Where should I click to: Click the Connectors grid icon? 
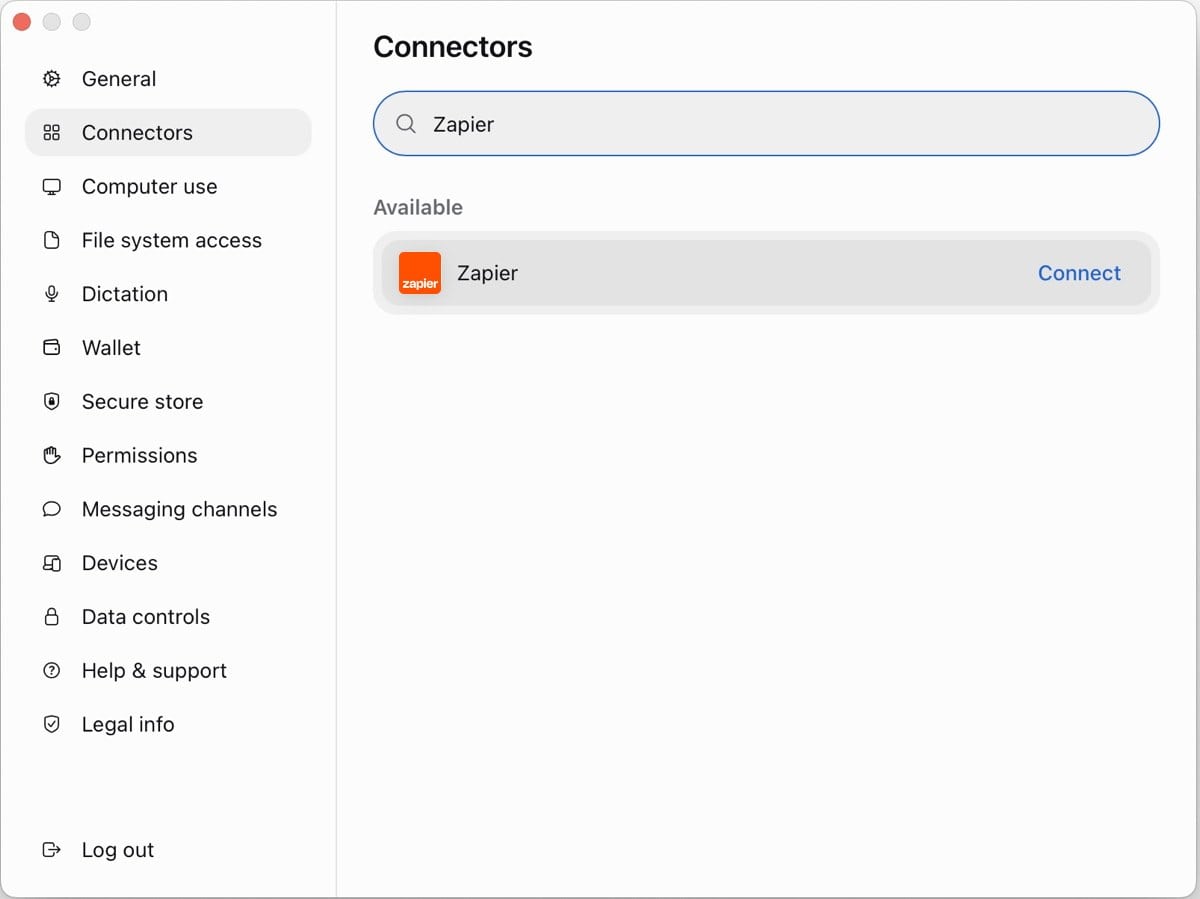(52, 133)
